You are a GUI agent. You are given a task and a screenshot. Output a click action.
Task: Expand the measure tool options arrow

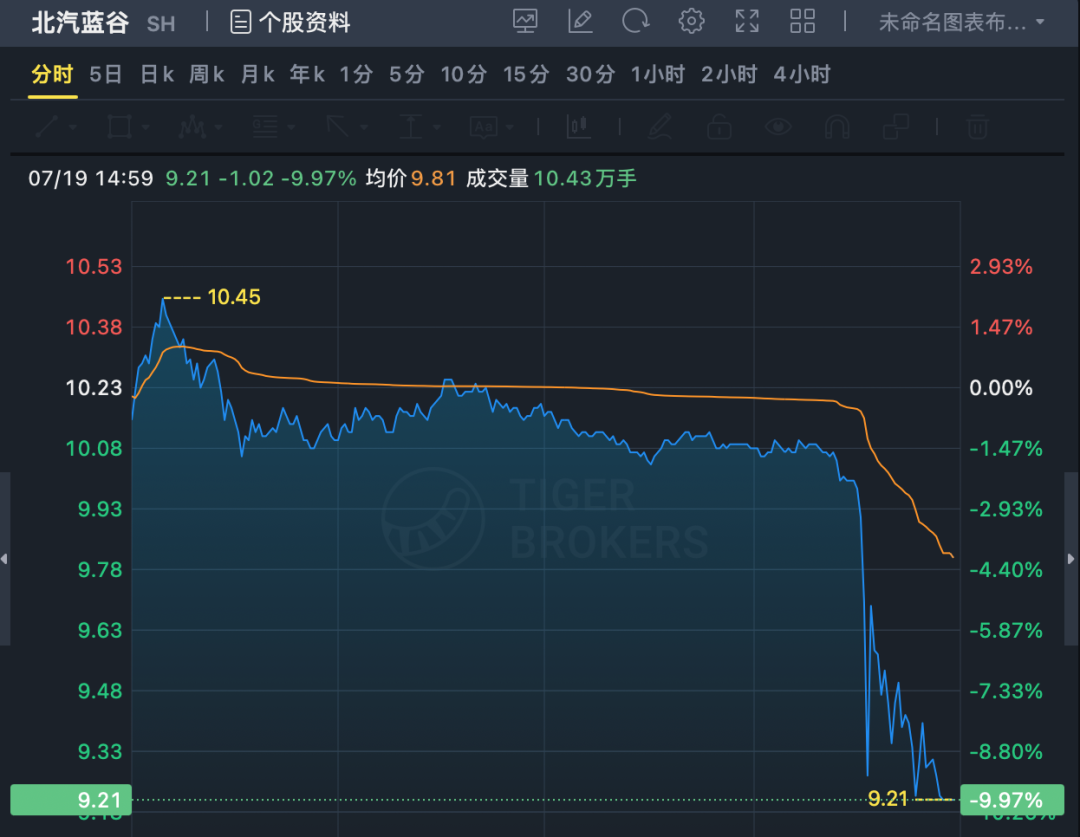tap(437, 127)
